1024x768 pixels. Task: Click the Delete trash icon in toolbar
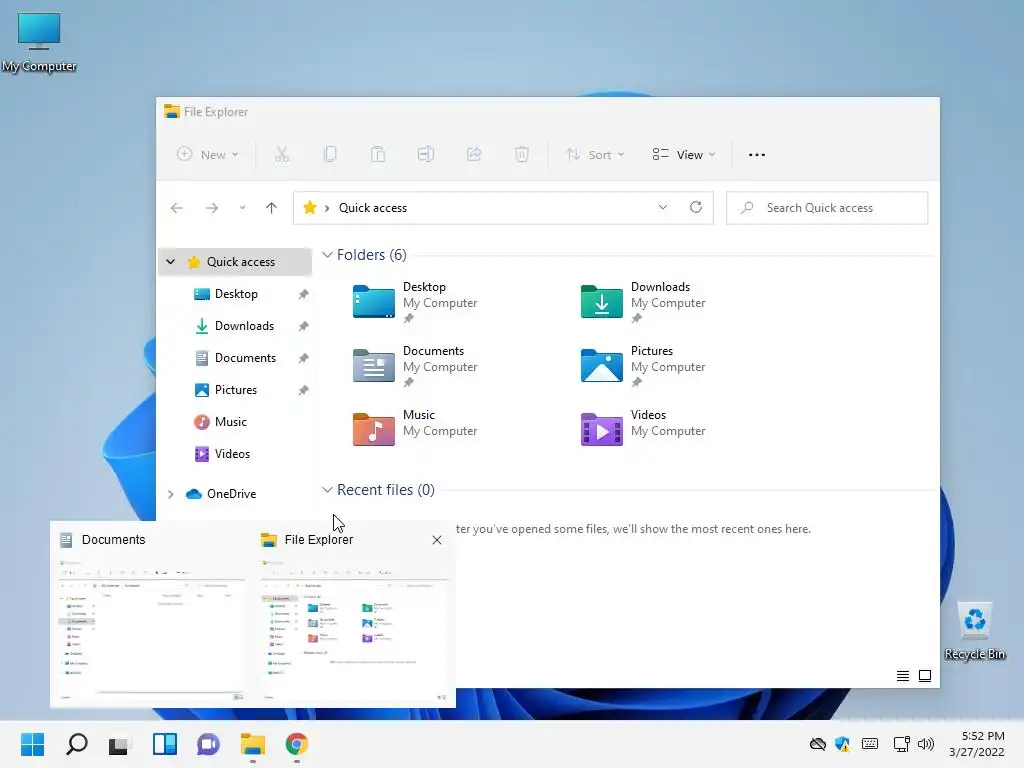(522, 155)
